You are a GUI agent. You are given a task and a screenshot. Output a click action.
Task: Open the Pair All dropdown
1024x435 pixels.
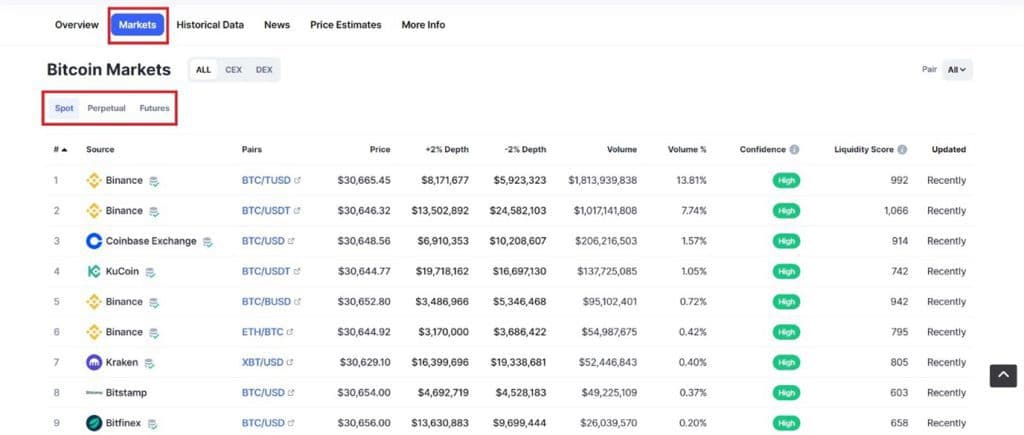coord(959,70)
